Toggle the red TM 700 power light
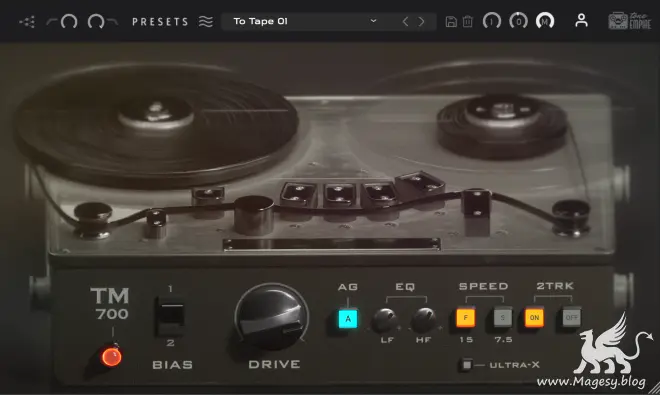 111,357
